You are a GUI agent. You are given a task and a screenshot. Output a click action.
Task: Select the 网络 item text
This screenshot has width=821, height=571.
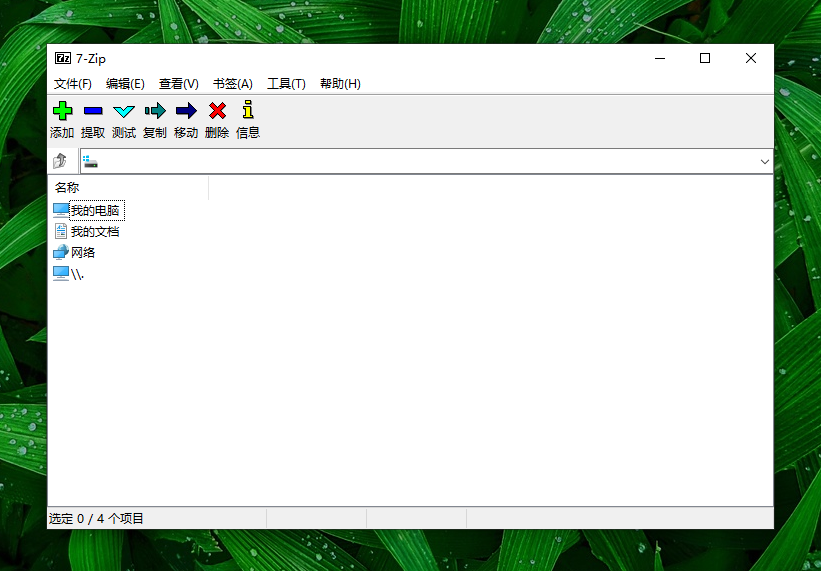(x=83, y=252)
